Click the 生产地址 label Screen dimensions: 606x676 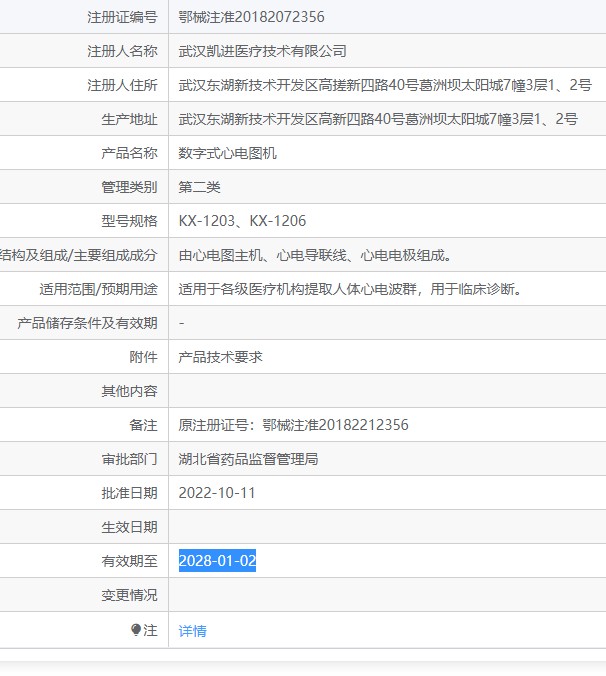(x=129, y=119)
